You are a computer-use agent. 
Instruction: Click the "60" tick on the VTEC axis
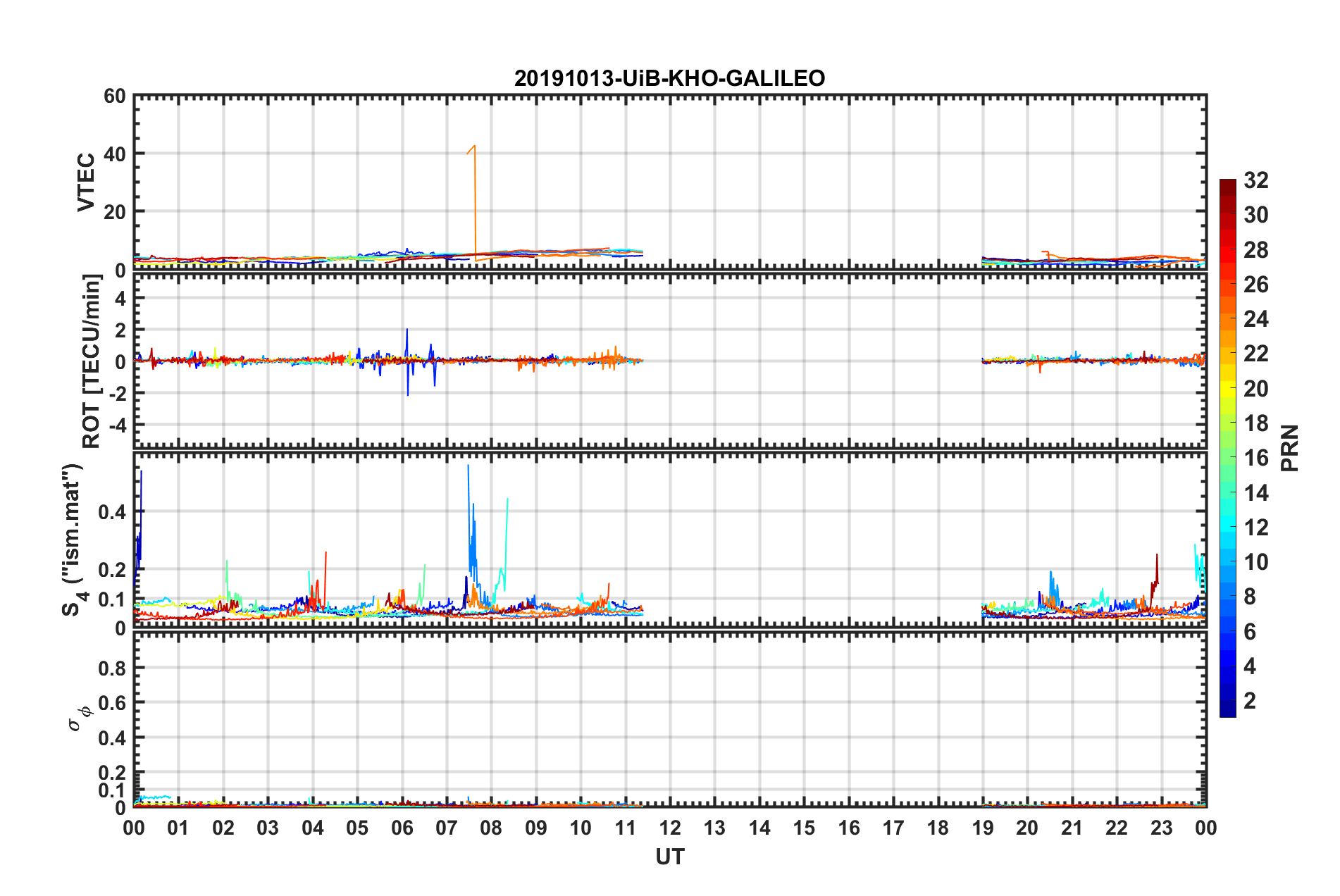[115, 97]
